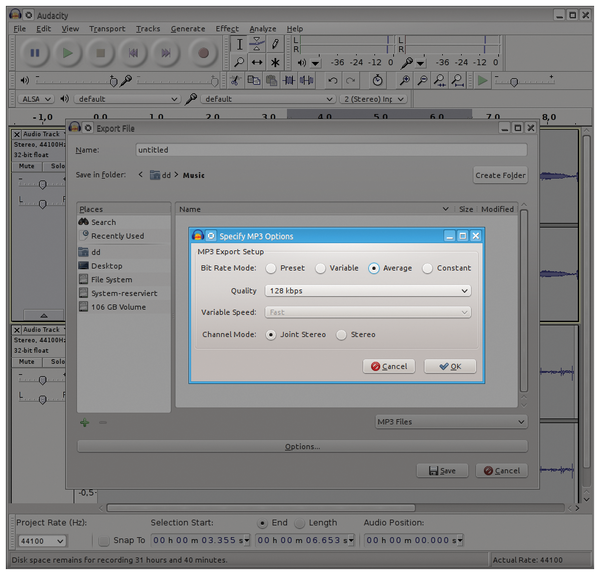The height and width of the screenshot is (575, 600).
Task: Click the Zoom Out magnifier icon
Action: click(422, 80)
